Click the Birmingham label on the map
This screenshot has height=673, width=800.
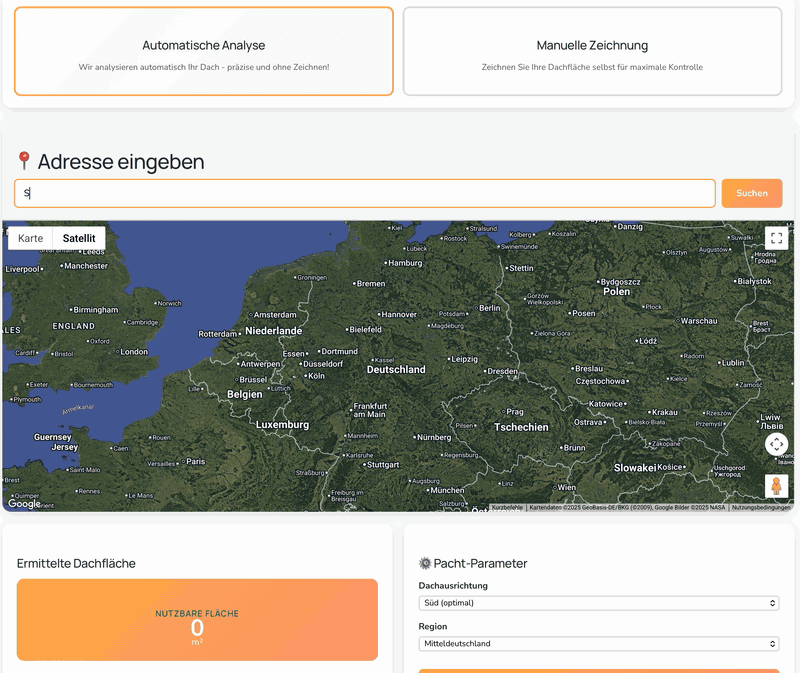pos(95,310)
